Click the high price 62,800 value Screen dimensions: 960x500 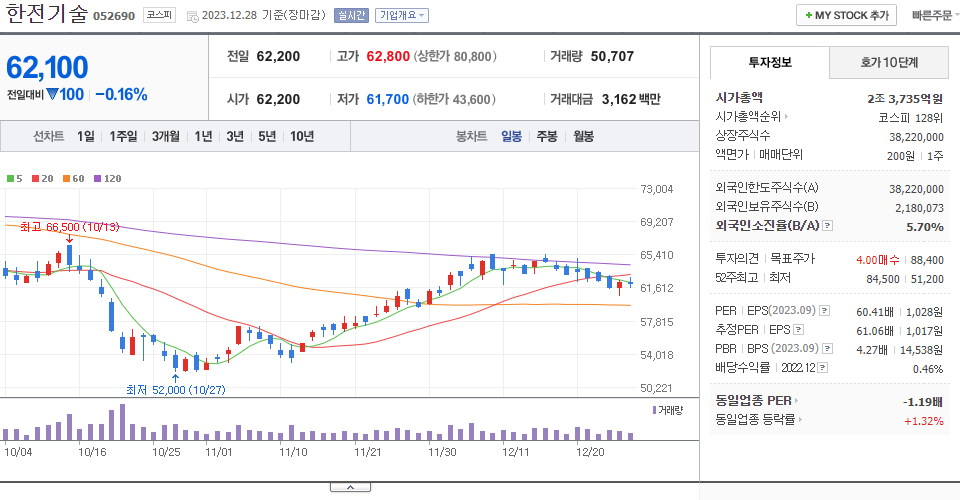(x=388, y=56)
